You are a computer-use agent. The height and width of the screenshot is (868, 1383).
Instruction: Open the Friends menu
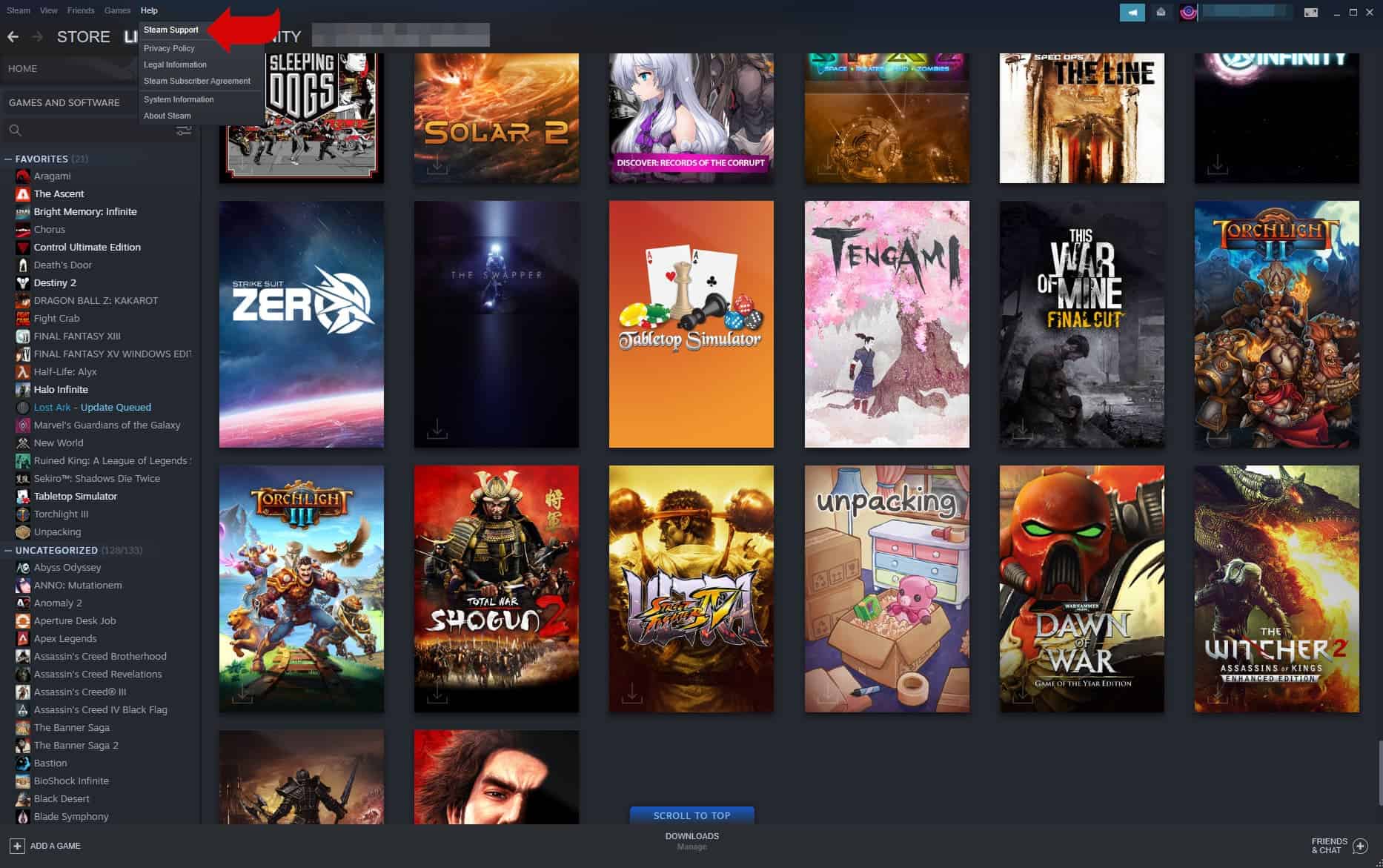coord(81,10)
